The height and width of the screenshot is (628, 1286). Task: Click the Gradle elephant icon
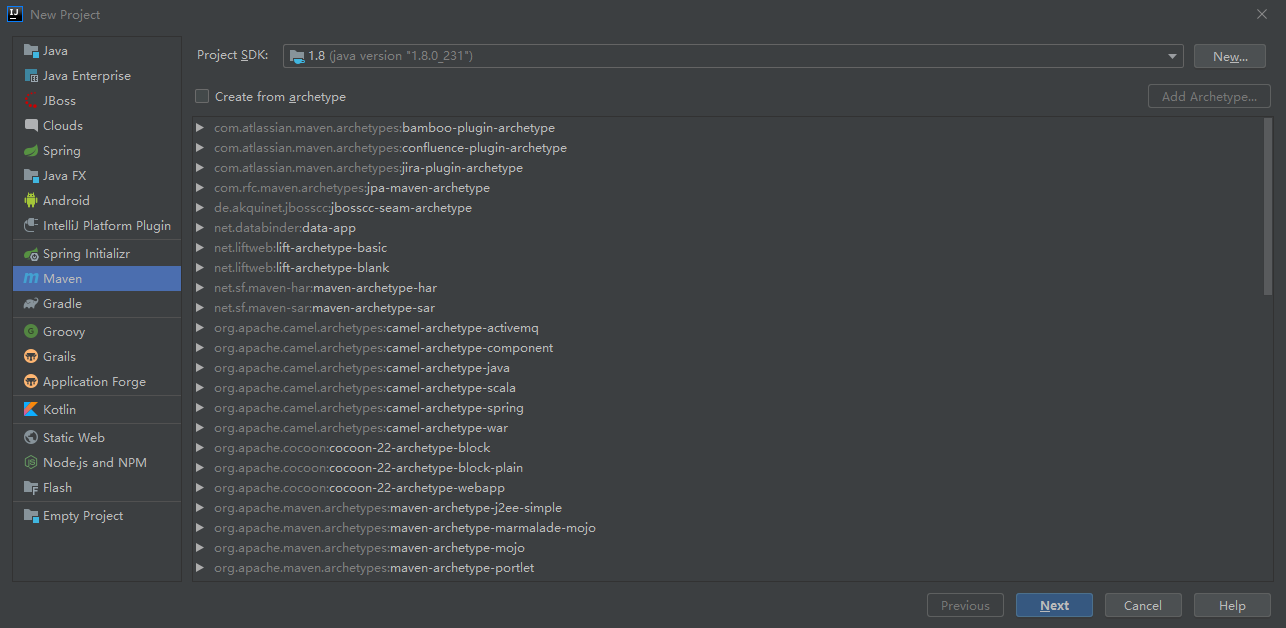coord(31,304)
